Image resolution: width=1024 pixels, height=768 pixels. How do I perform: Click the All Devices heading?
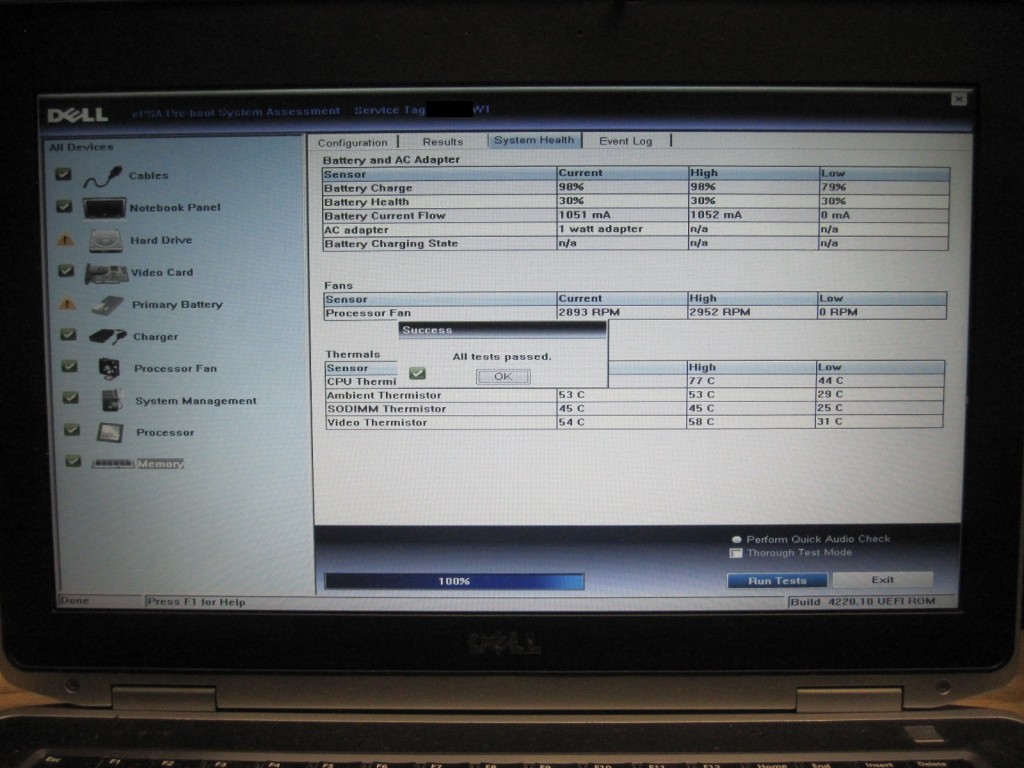pos(82,148)
